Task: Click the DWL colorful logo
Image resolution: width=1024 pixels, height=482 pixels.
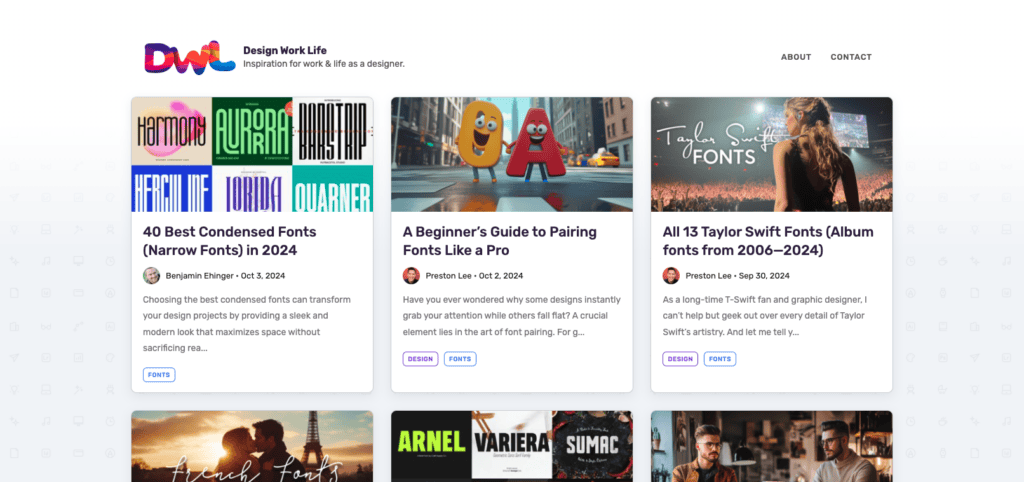Action: (189, 57)
